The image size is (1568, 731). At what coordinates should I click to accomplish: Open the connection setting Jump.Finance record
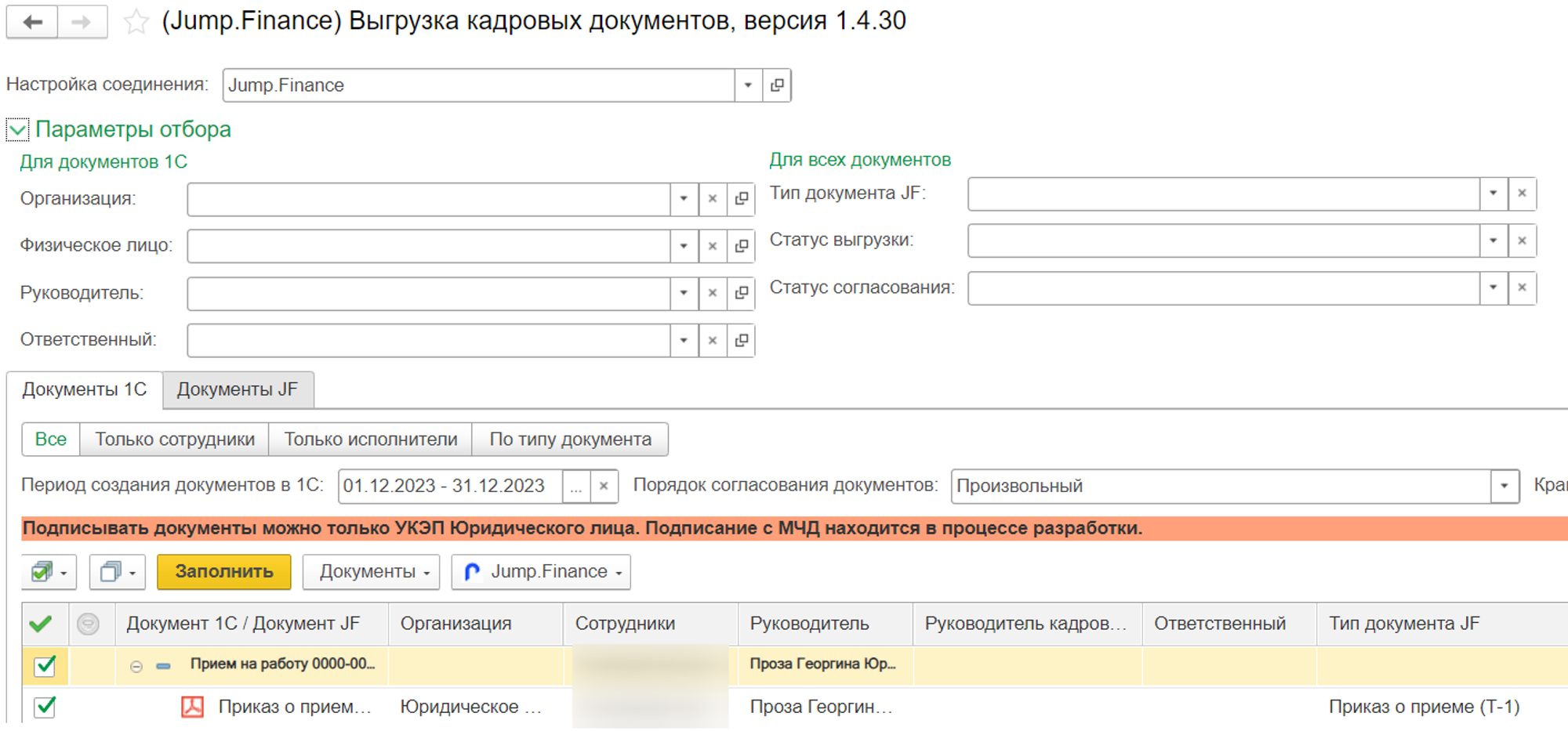777,85
